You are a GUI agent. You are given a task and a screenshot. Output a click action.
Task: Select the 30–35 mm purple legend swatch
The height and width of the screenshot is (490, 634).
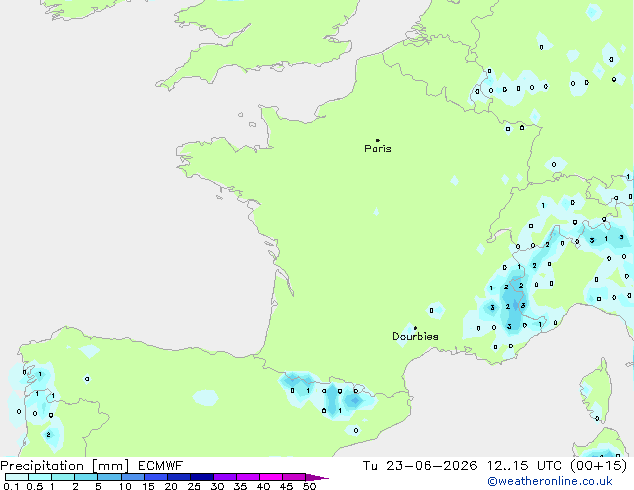(225, 477)
